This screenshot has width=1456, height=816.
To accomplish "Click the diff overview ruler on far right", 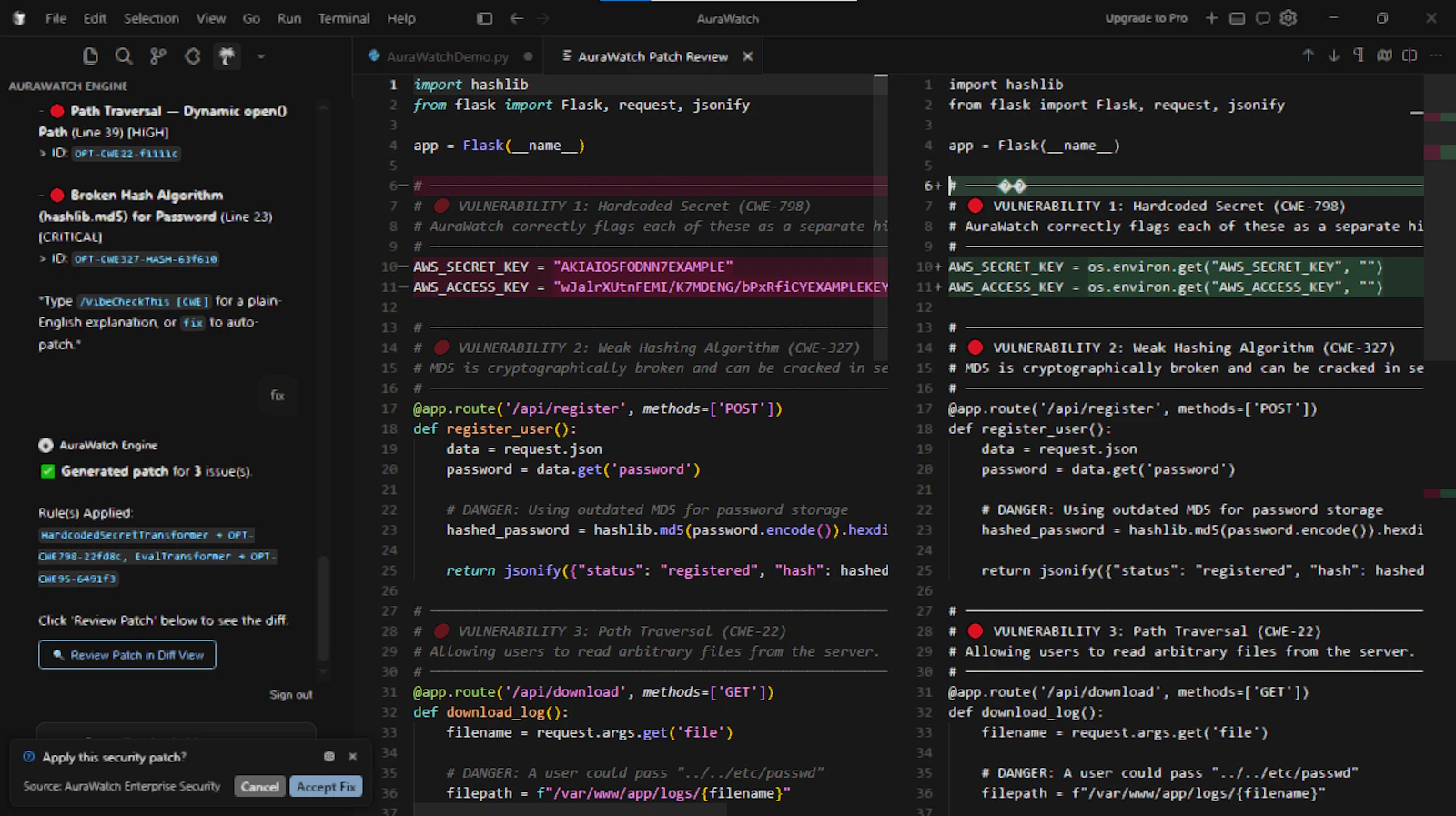I will [1440, 444].
